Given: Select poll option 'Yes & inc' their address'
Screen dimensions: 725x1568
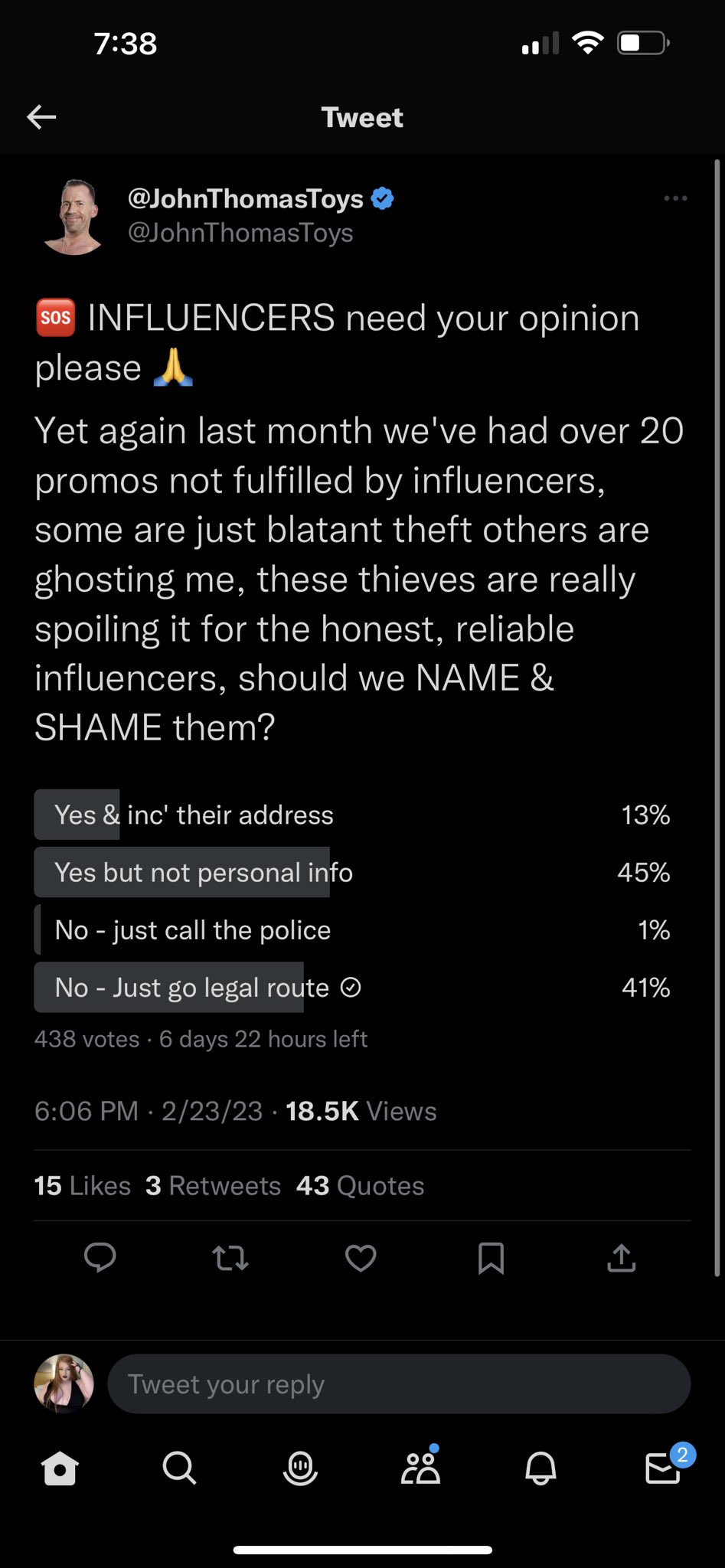Looking at the screenshot, I should pos(352,815).
